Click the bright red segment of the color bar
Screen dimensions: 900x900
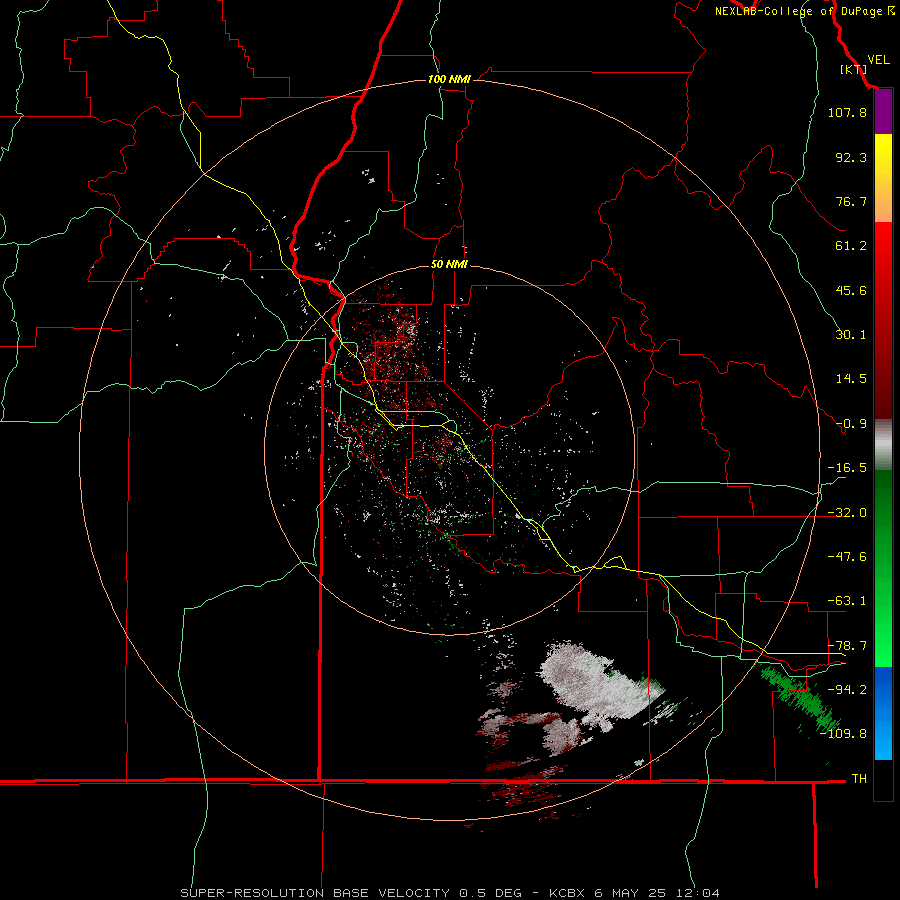point(883,320)
